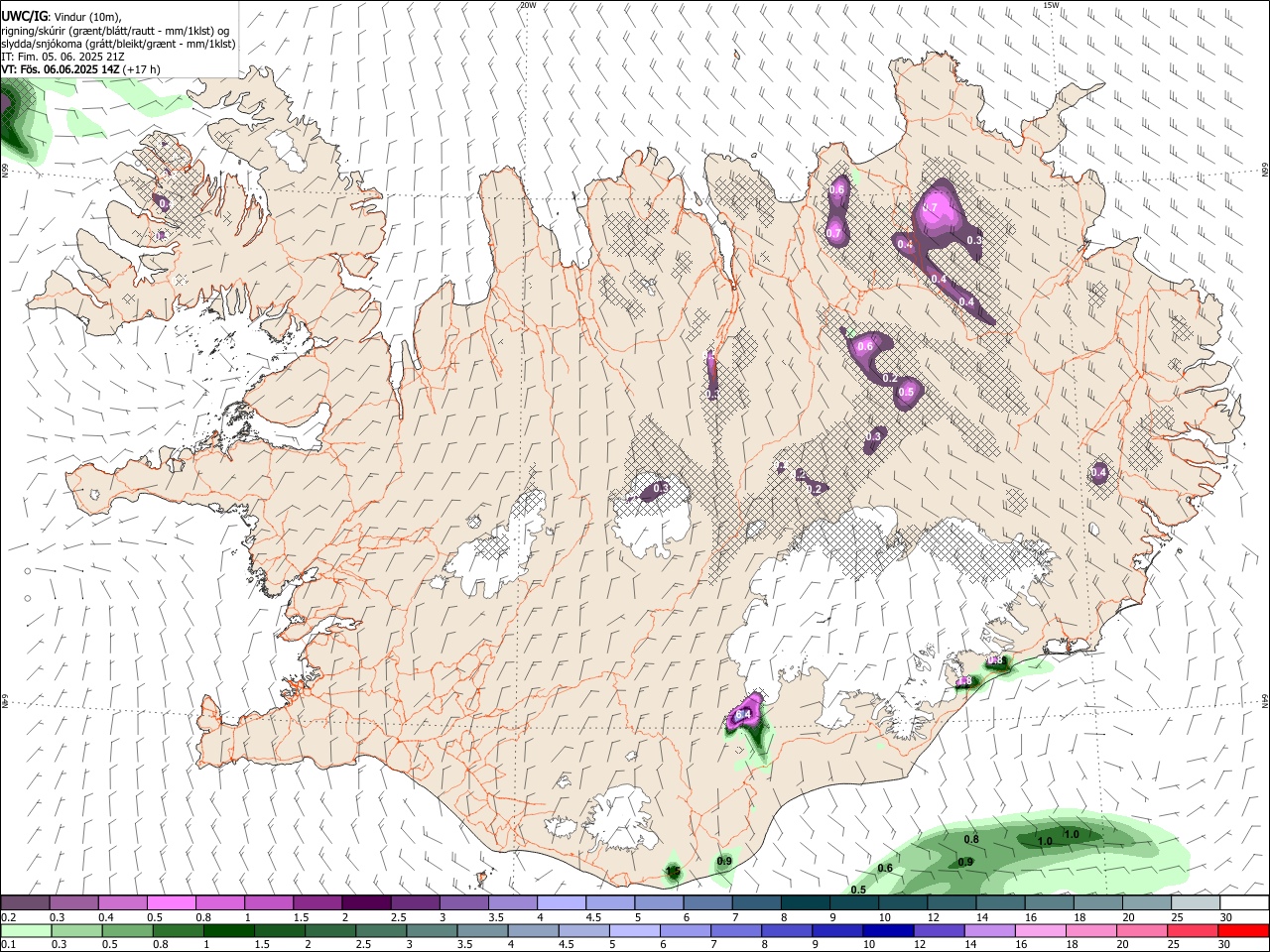Pick the dull purple 0.2 swatch in purple legend

click(x=25, y=903)
